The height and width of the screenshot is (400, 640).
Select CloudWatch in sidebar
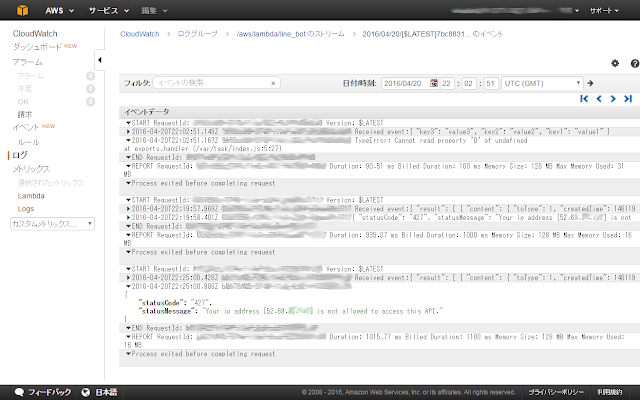coord(35,33)
